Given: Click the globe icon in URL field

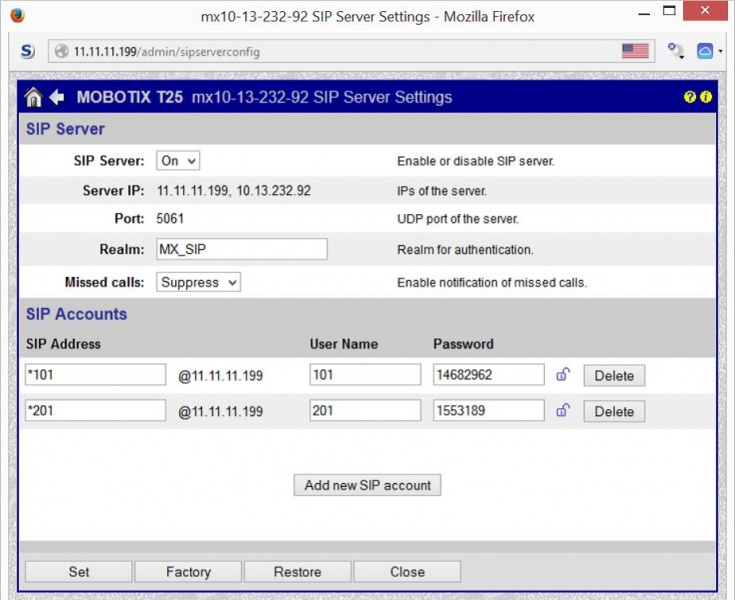Looking at the screenshot, I should pos(61,51).
